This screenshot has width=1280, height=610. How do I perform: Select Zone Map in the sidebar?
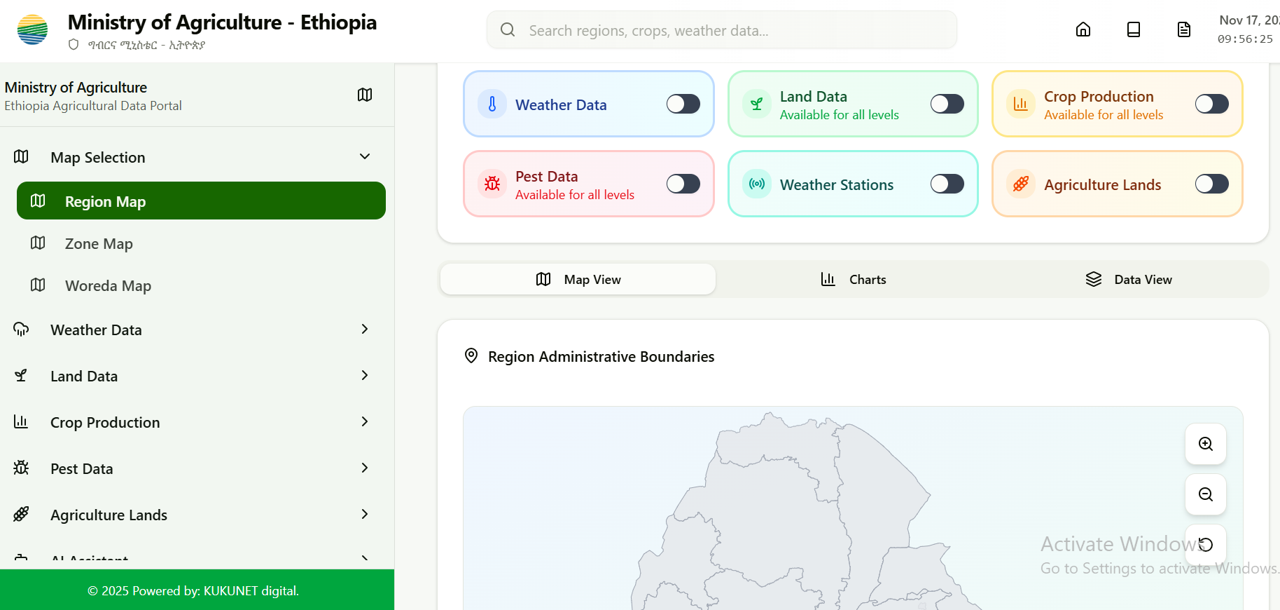[97, 243]
